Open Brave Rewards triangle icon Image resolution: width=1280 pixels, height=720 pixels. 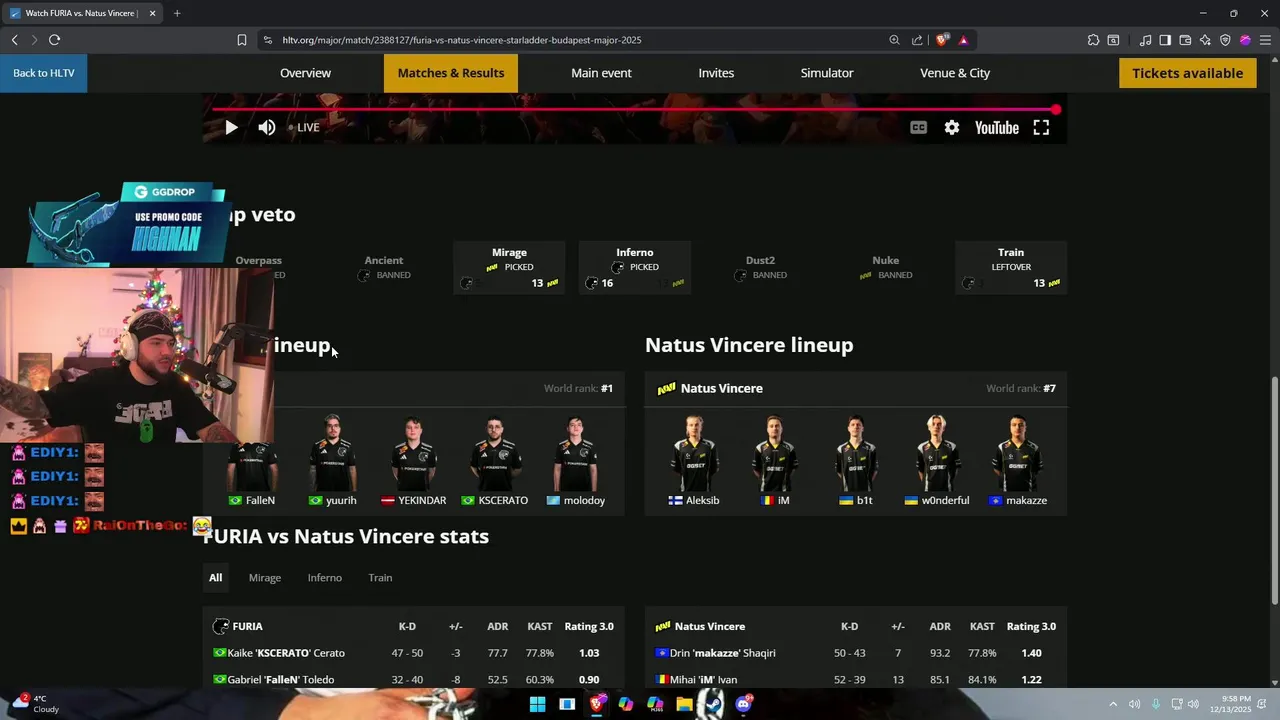tap(963, 40)
